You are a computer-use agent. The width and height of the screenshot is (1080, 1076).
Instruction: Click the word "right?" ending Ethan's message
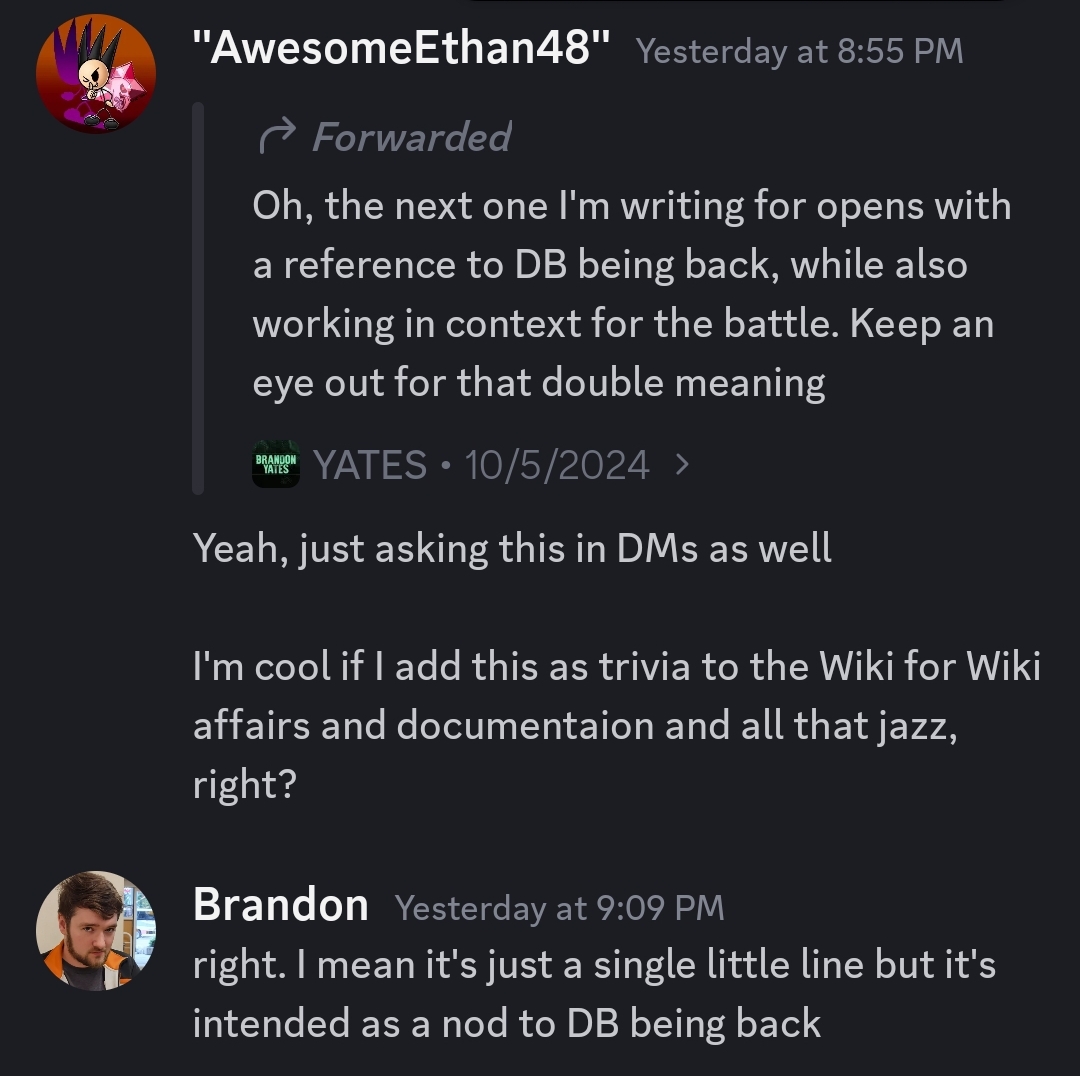245,785
